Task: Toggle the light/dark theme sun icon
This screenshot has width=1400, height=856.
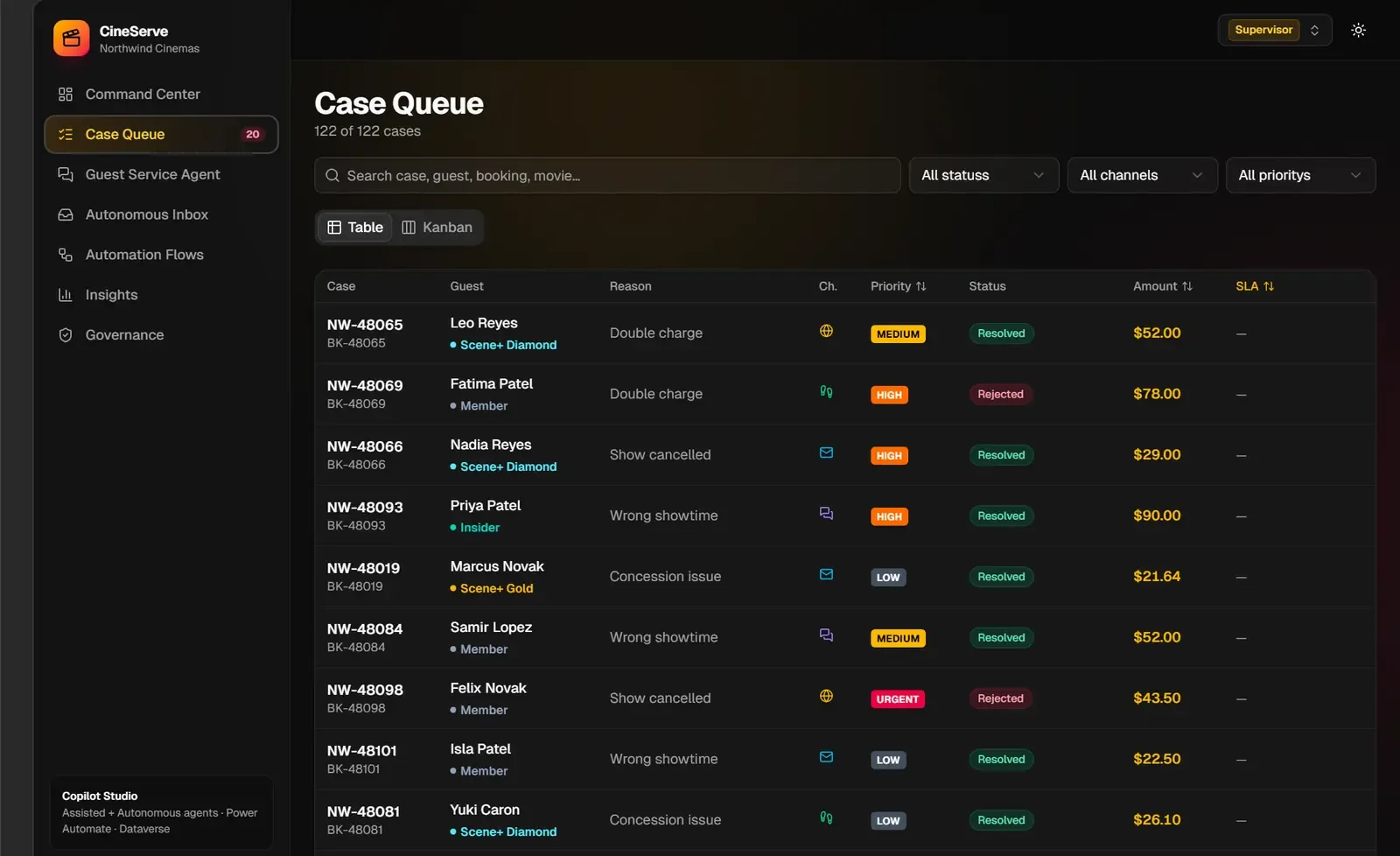Action: tap(1358, 30)
